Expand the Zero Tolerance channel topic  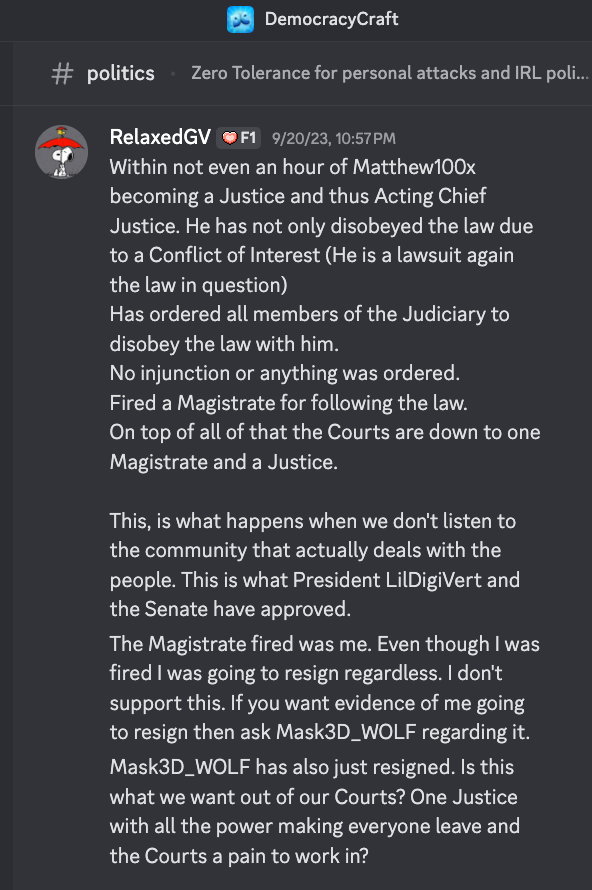390,73
